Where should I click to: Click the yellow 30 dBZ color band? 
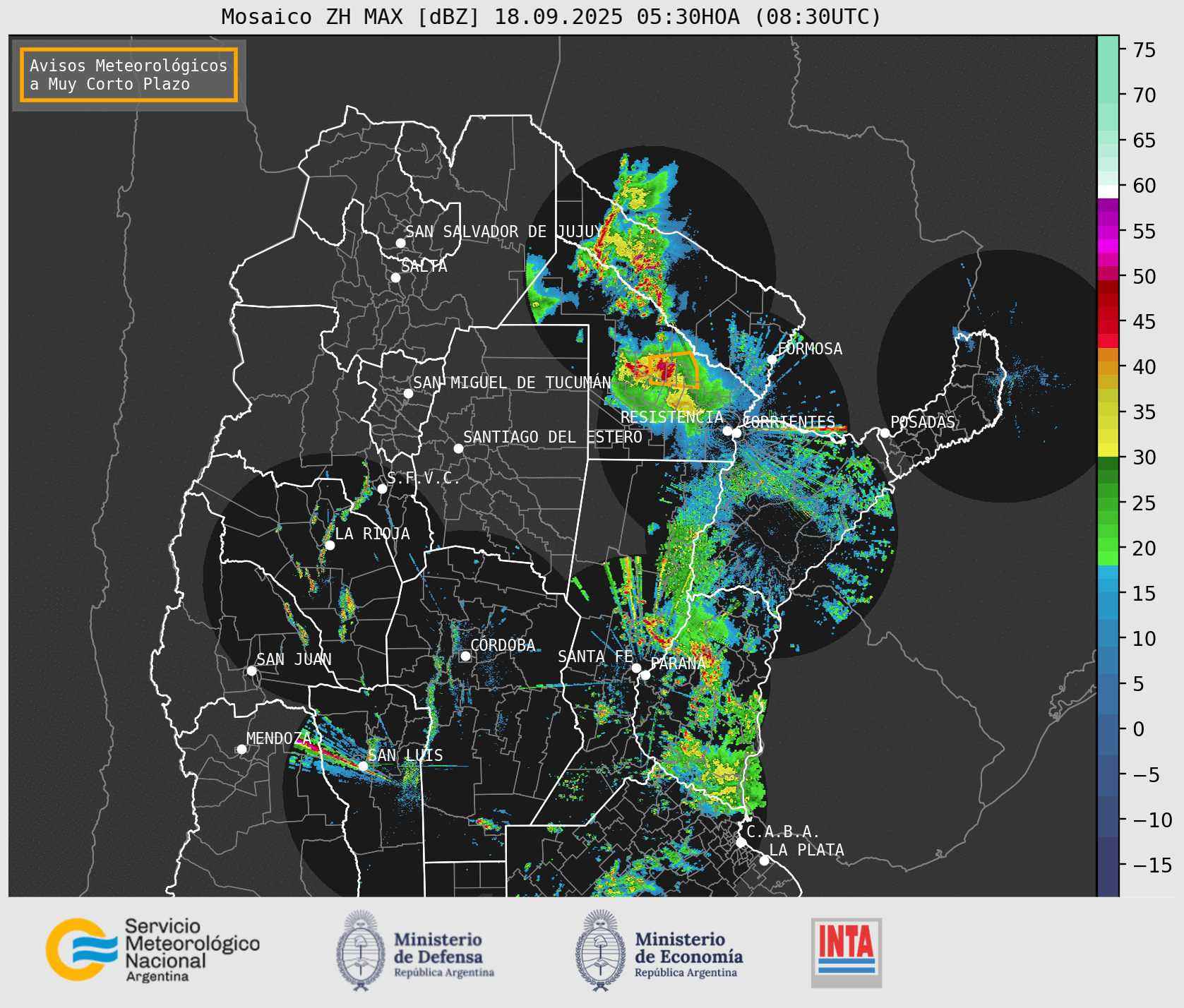[x=1108, y=450]
